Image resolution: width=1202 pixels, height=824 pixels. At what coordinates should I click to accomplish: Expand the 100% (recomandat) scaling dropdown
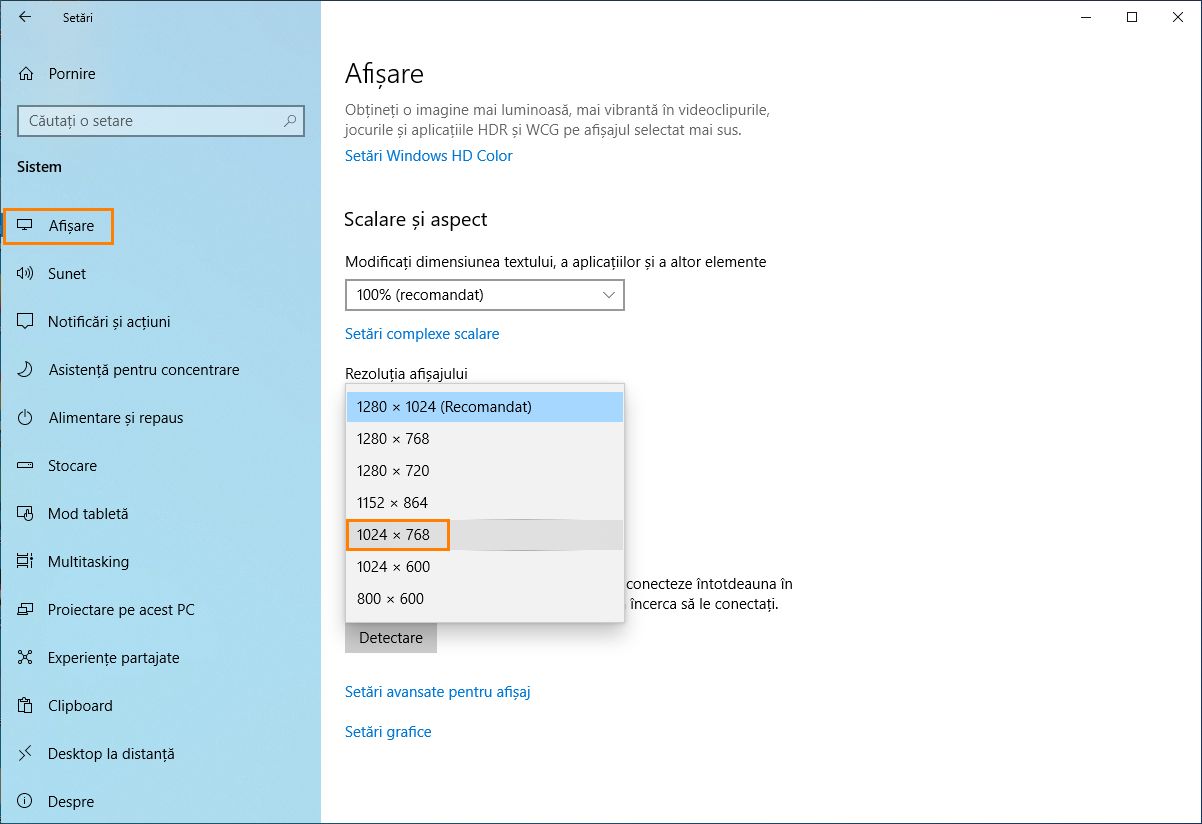click(x=485, y=295)
